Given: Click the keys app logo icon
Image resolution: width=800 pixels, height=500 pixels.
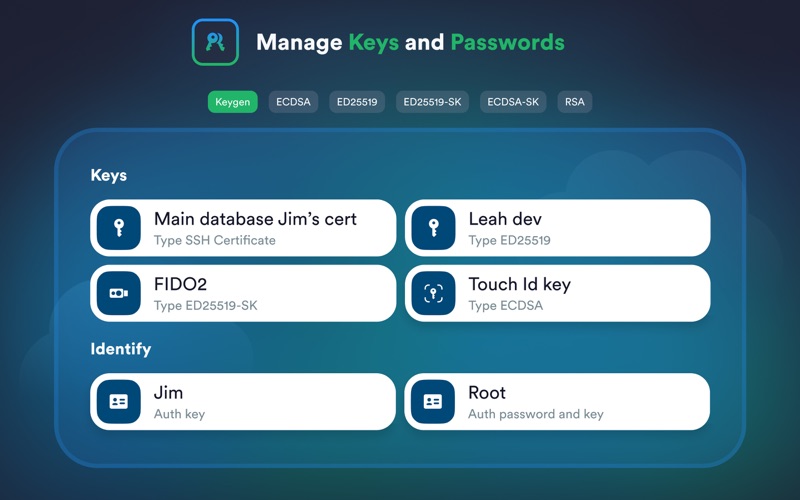Looking at the screenshot, I should [x=215, y=42].
